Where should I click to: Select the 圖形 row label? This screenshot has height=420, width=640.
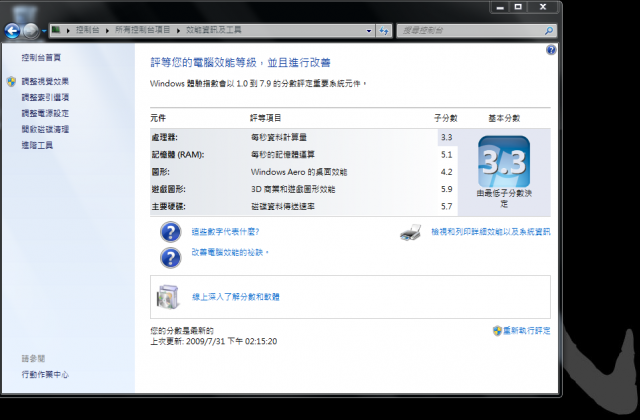coord(160,172)
